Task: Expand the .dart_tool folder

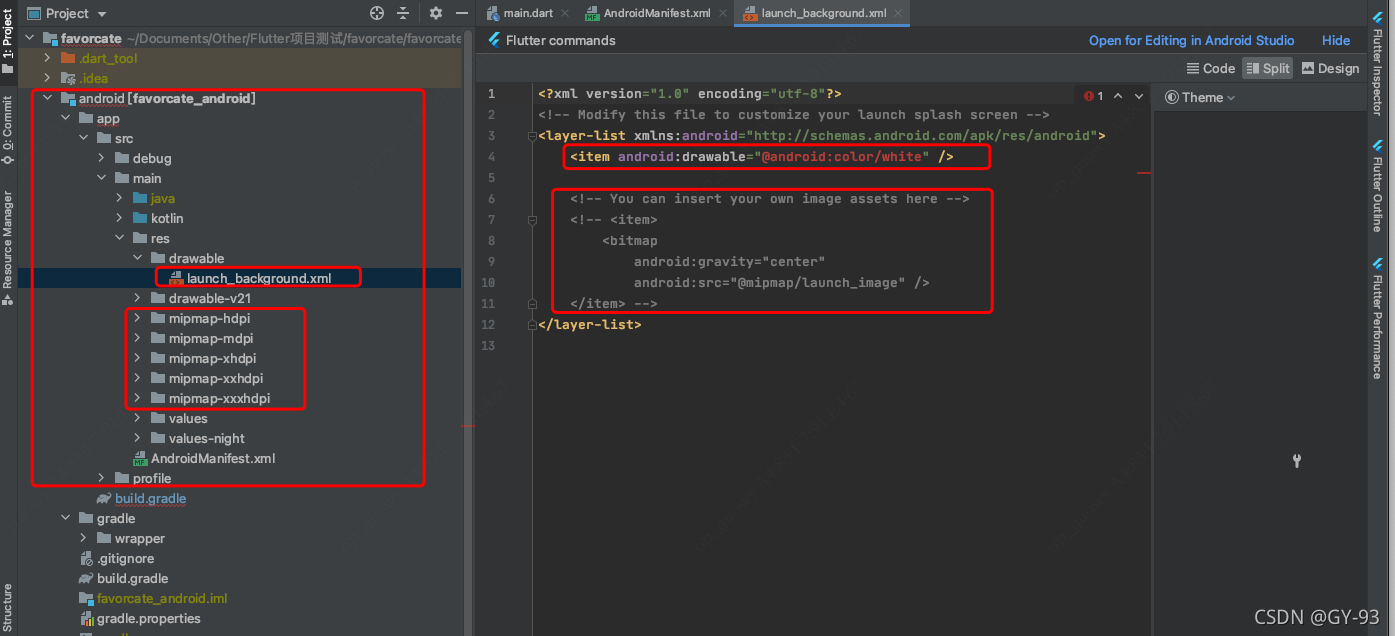Action: click(47, 58)
